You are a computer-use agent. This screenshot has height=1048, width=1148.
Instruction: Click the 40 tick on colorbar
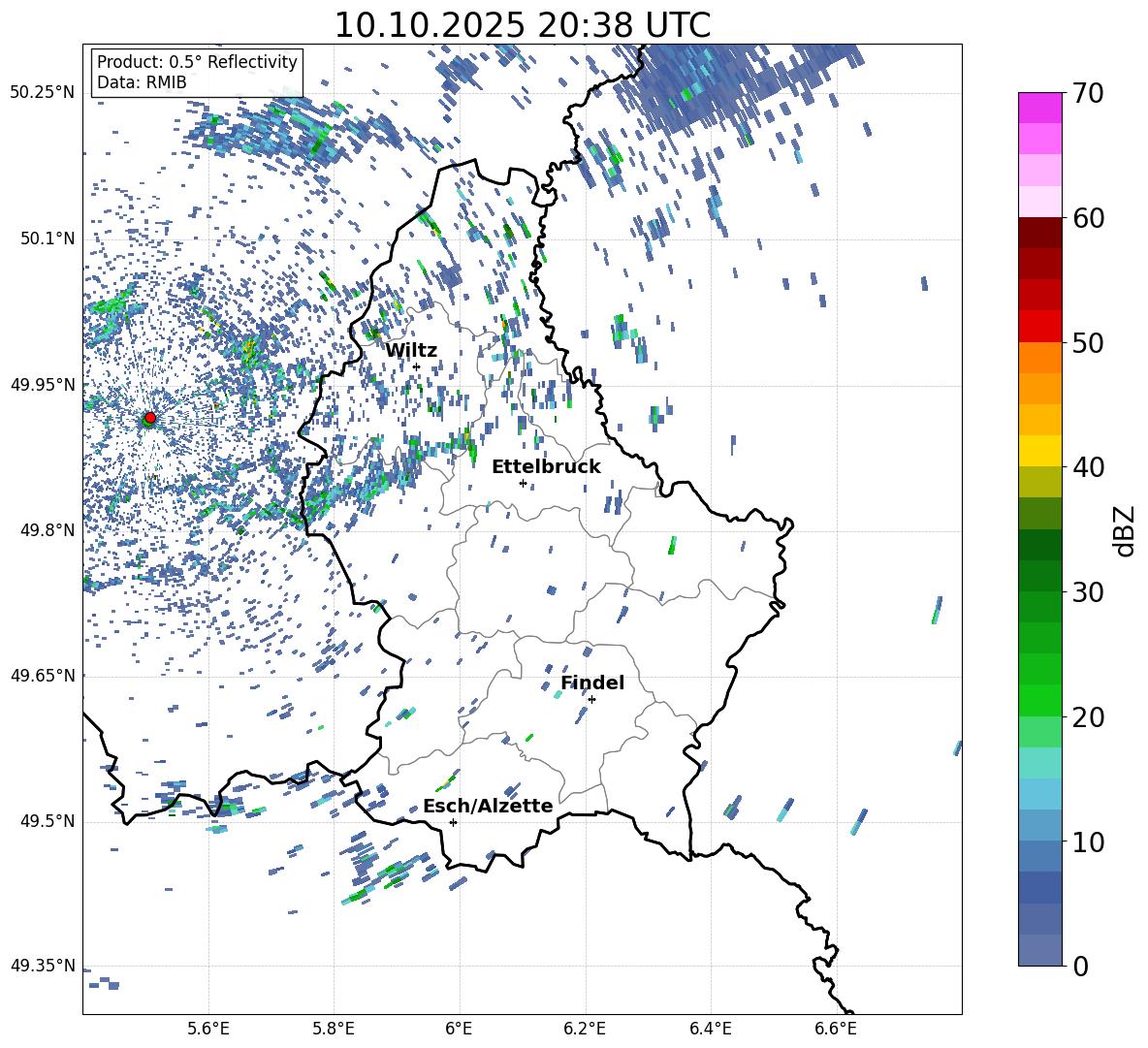tap(1087, 467)
